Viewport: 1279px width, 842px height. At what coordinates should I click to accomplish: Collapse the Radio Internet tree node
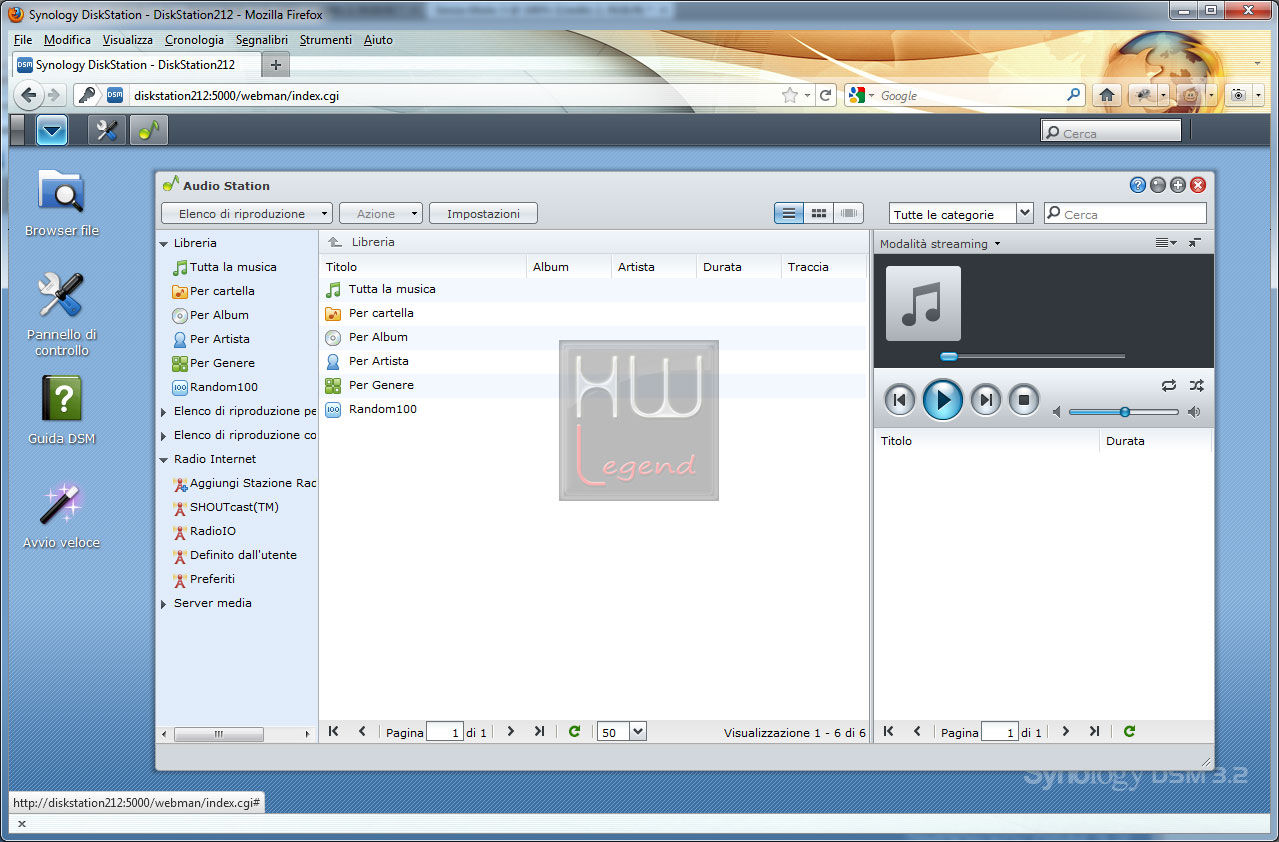click(164, 459)
